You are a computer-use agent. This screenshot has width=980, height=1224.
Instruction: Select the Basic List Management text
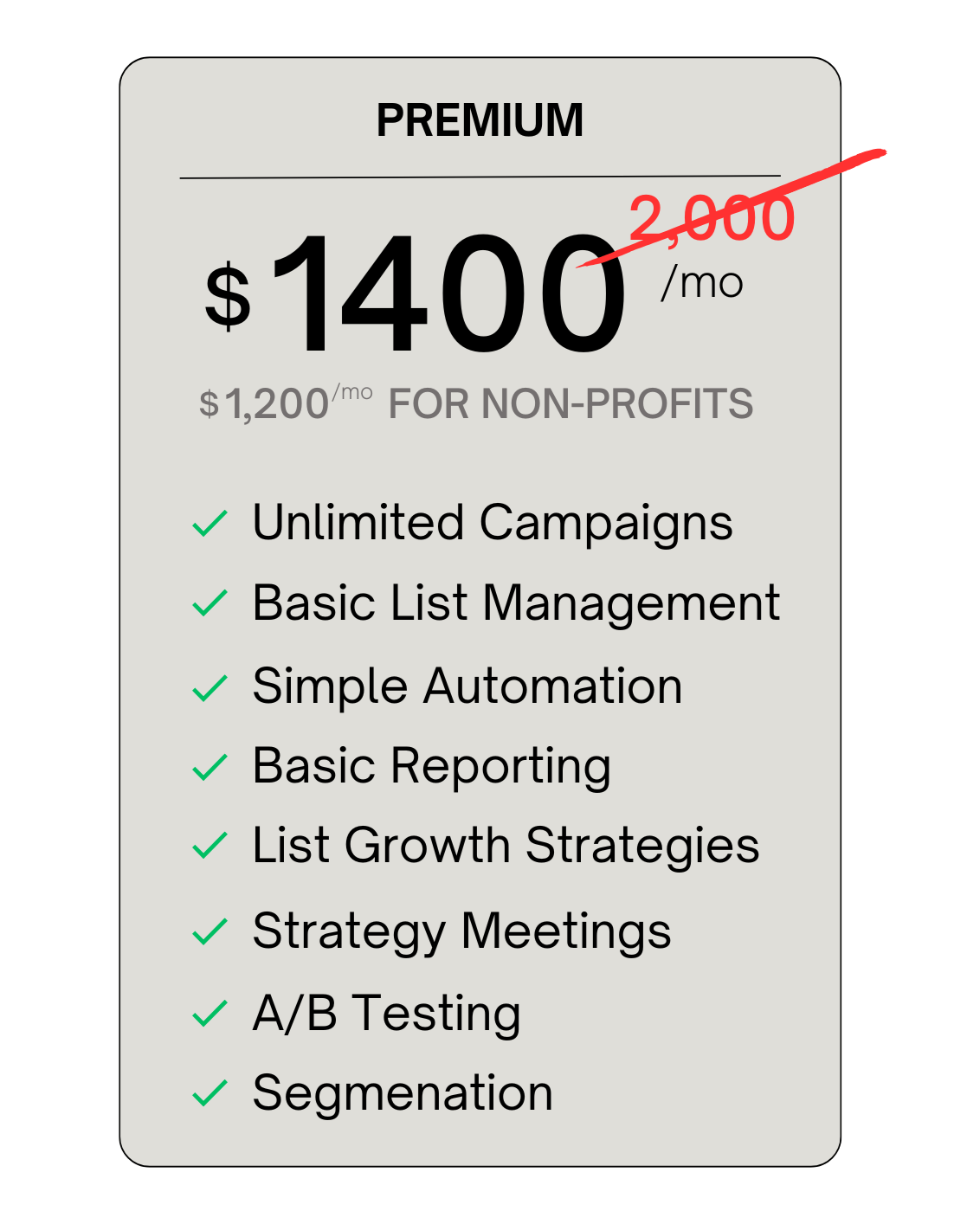coord(517,603)
